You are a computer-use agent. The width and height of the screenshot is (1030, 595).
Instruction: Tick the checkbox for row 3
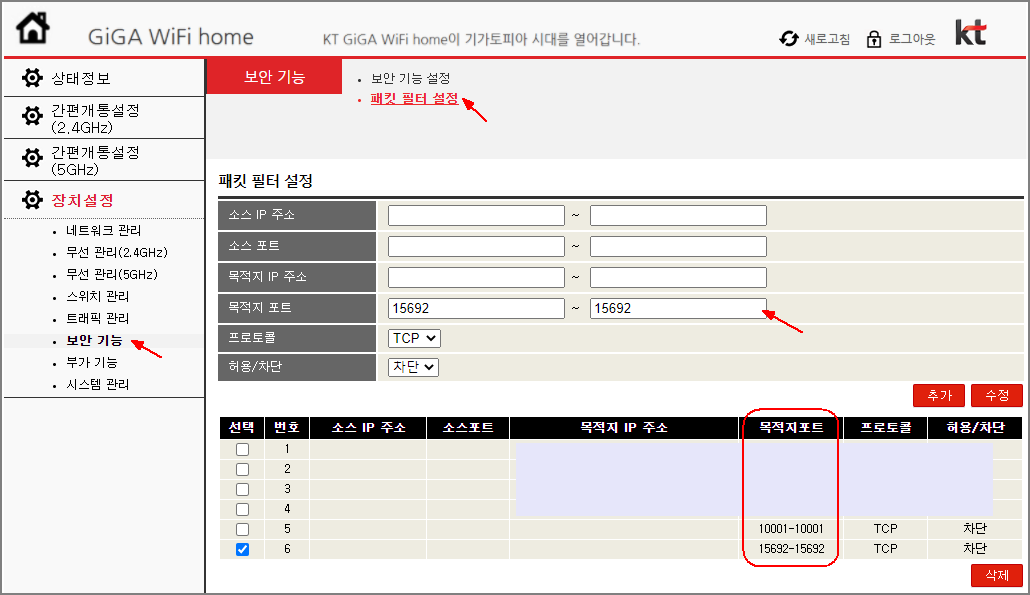point(242,489)
